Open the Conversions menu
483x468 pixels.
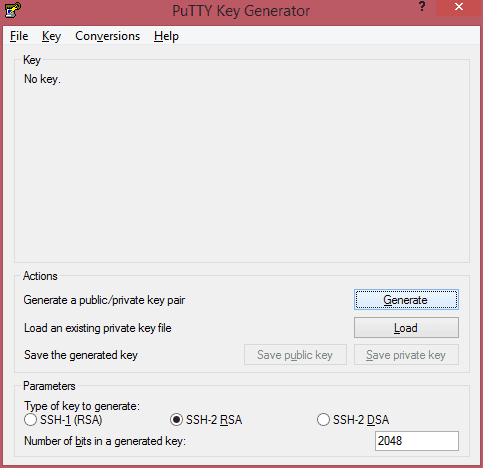(x=107, y=36)
